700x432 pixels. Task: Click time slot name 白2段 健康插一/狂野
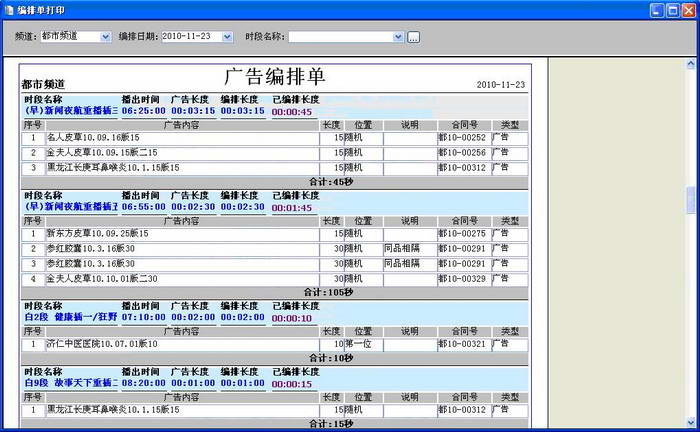71,317
